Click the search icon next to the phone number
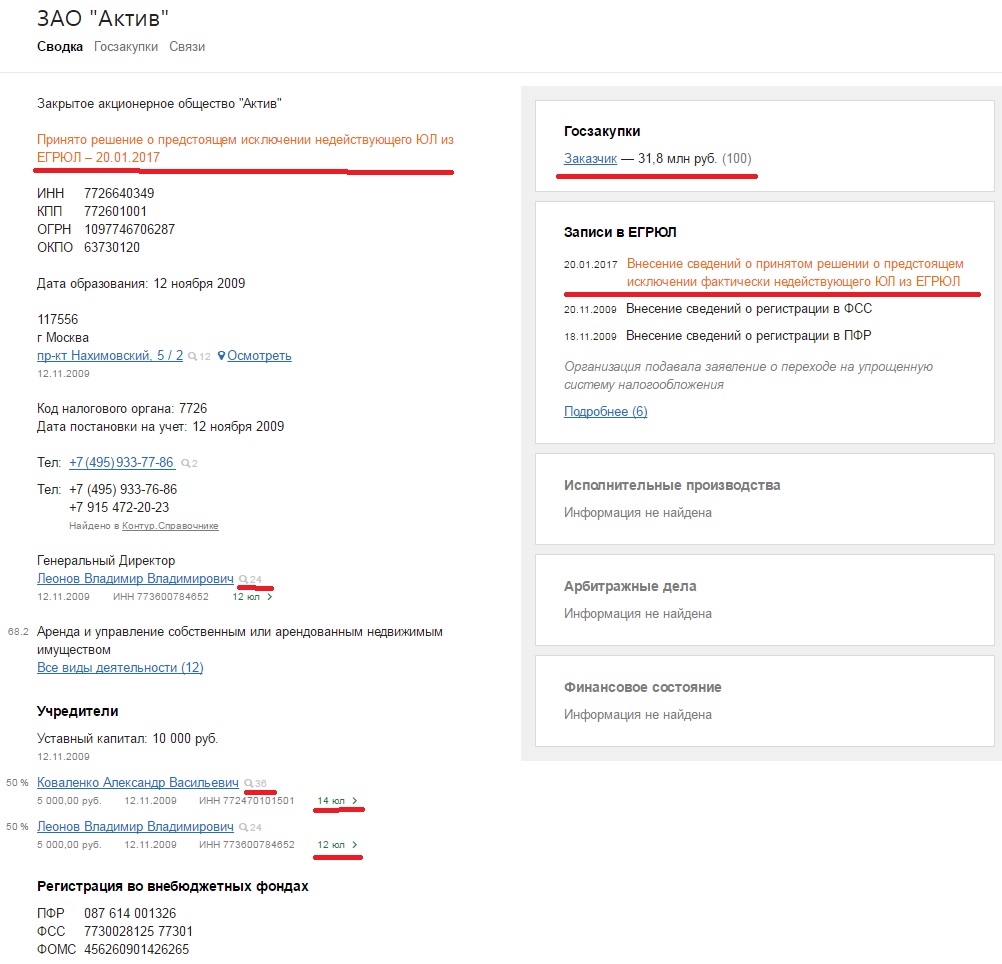The height and width of the screenshot is (964, 1002). point(183,463)
